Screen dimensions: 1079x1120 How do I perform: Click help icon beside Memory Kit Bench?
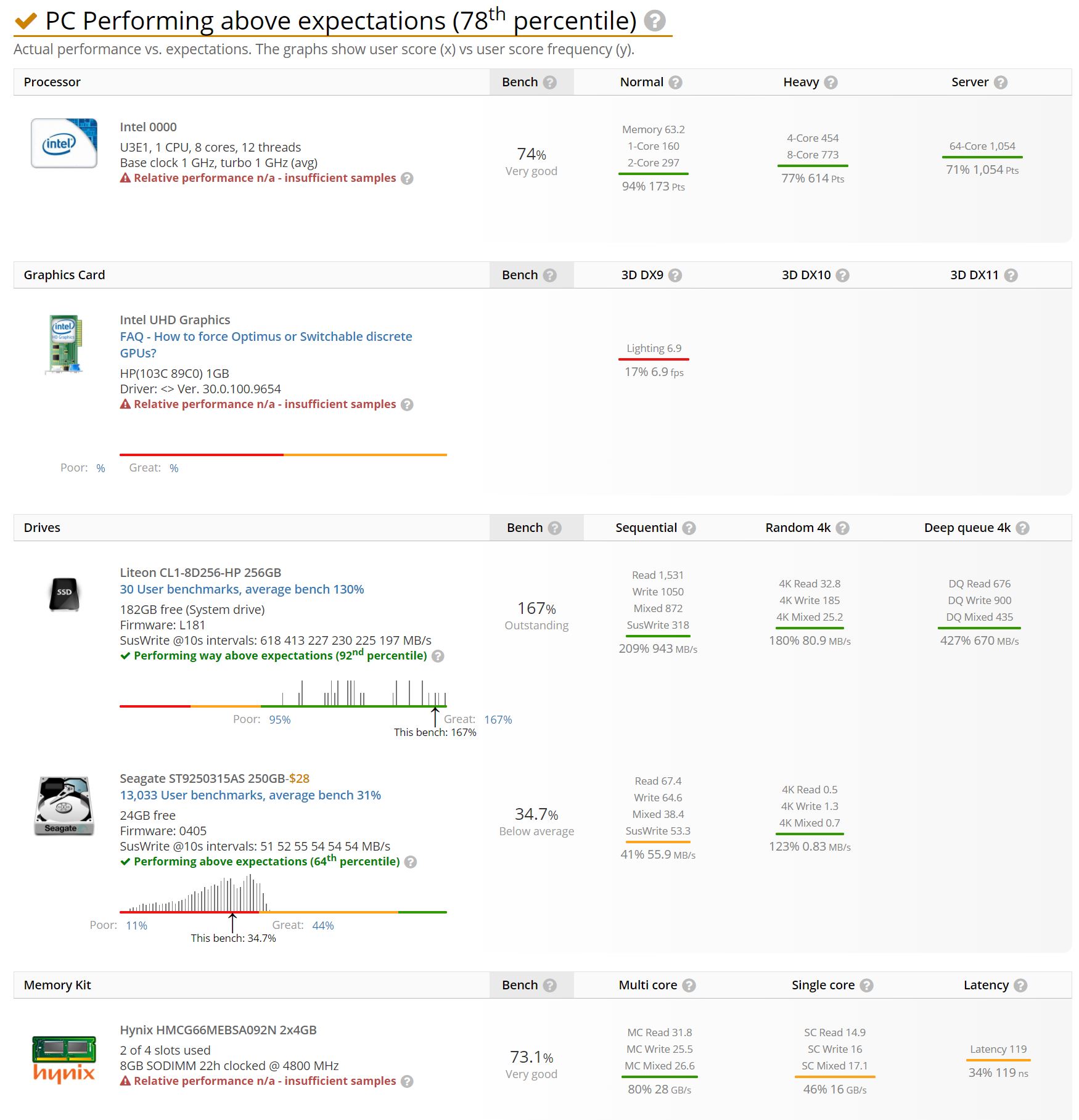point(550,986)
